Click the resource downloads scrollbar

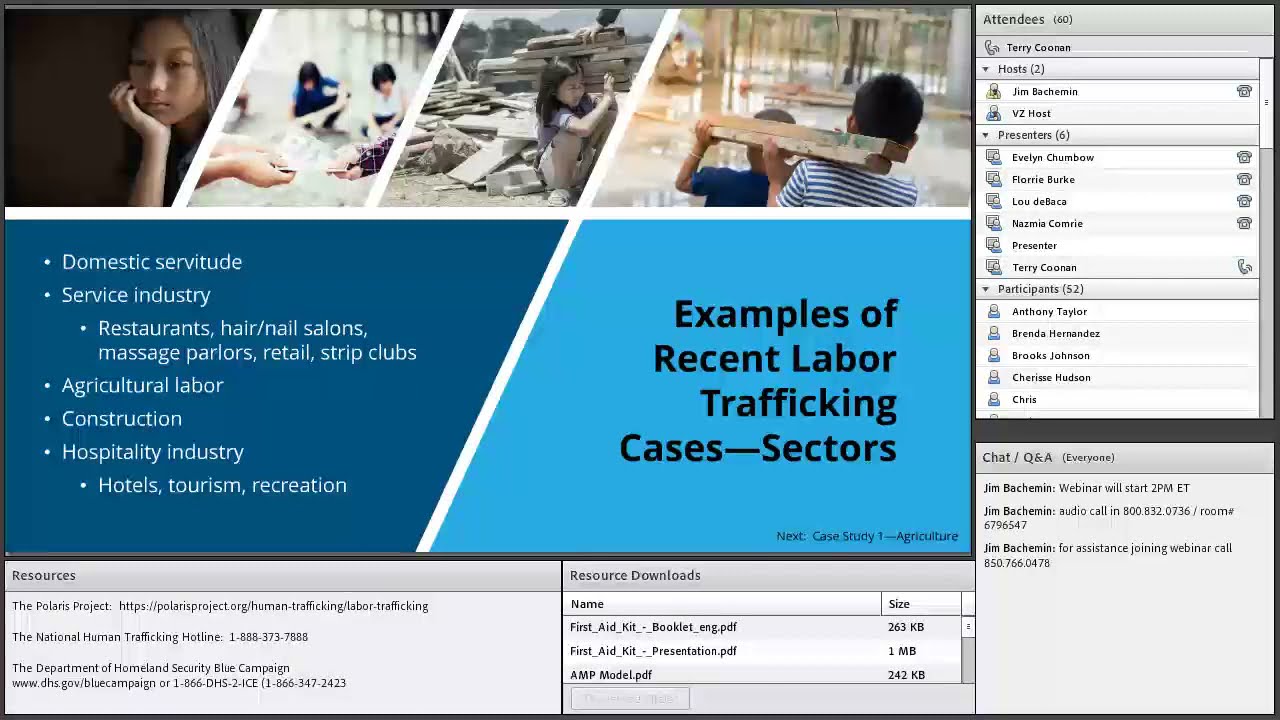(968, 650)
